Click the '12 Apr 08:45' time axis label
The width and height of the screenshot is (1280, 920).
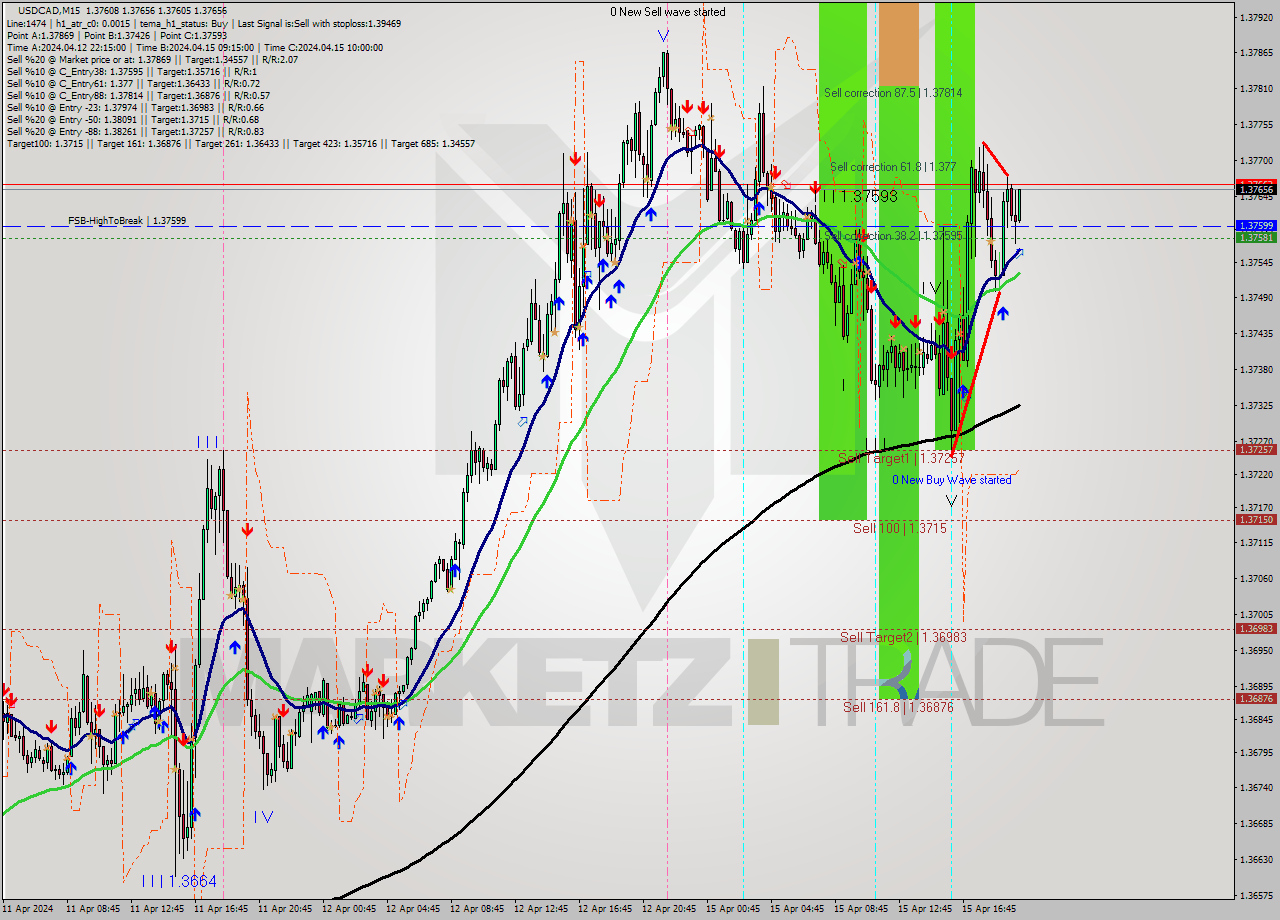point(477,909)
